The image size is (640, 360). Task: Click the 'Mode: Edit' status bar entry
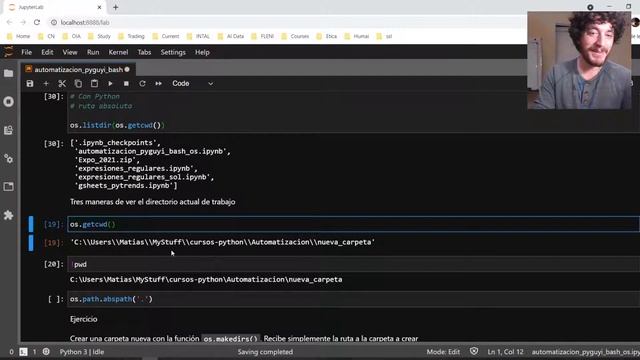(x=443, y=352)
